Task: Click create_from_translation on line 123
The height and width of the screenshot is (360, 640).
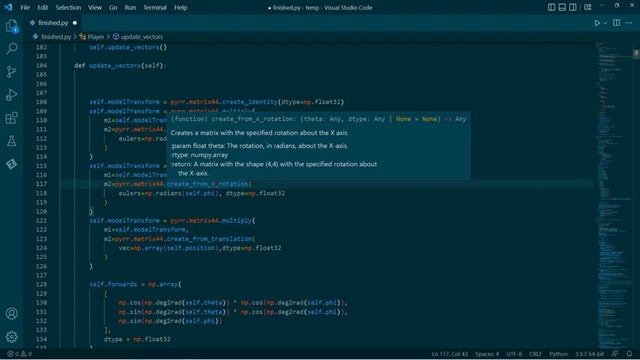Action: click(211, 239)
